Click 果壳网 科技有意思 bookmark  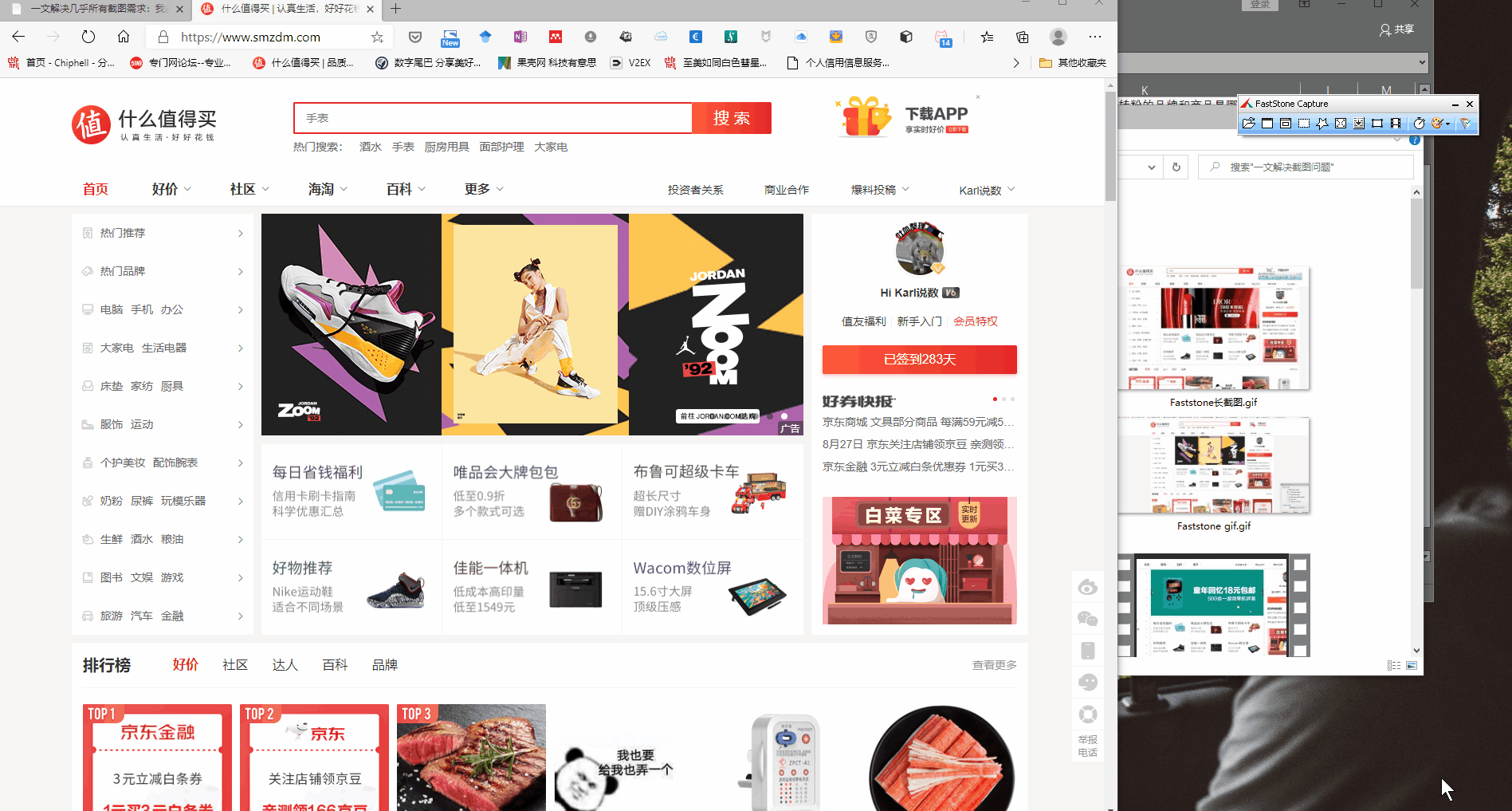point(547,63)
